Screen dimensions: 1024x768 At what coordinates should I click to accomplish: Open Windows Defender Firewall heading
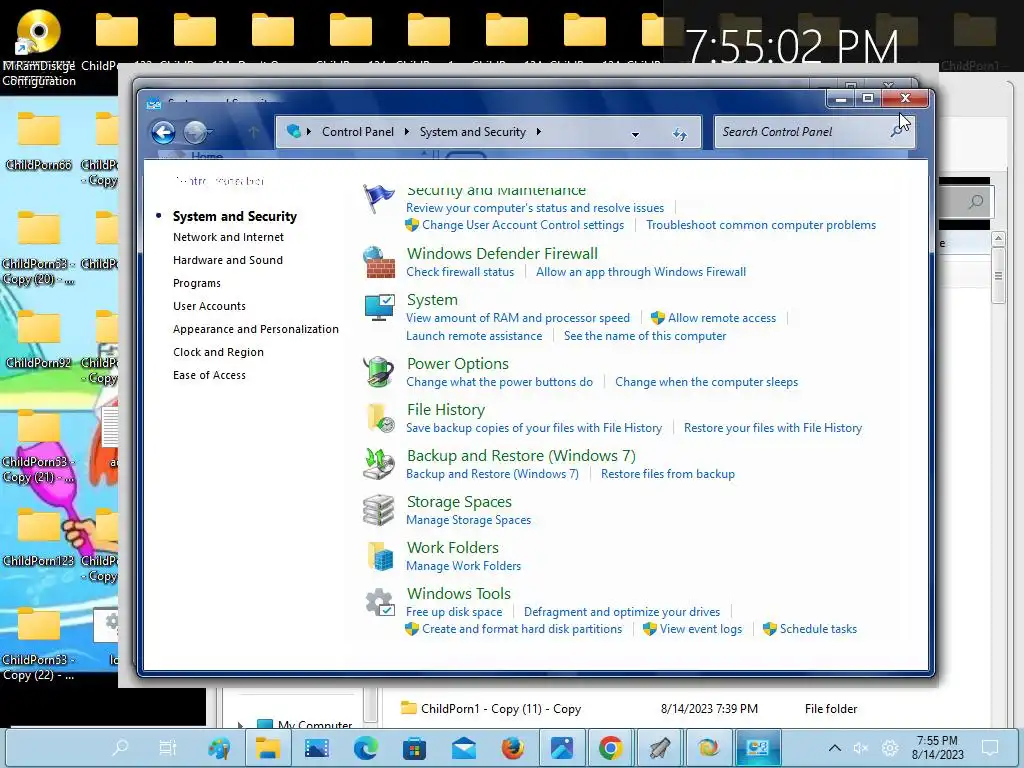pyautogui.click(x=502, y=253)
